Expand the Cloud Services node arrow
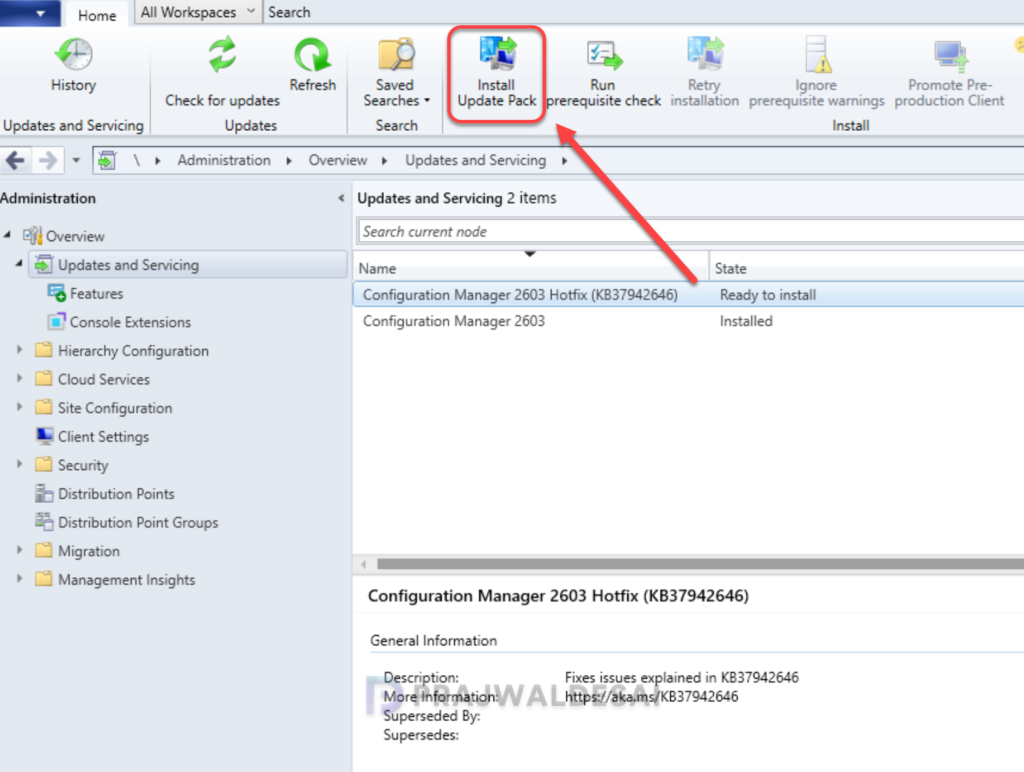1024x772 pixels. click(x=20, y=378)
